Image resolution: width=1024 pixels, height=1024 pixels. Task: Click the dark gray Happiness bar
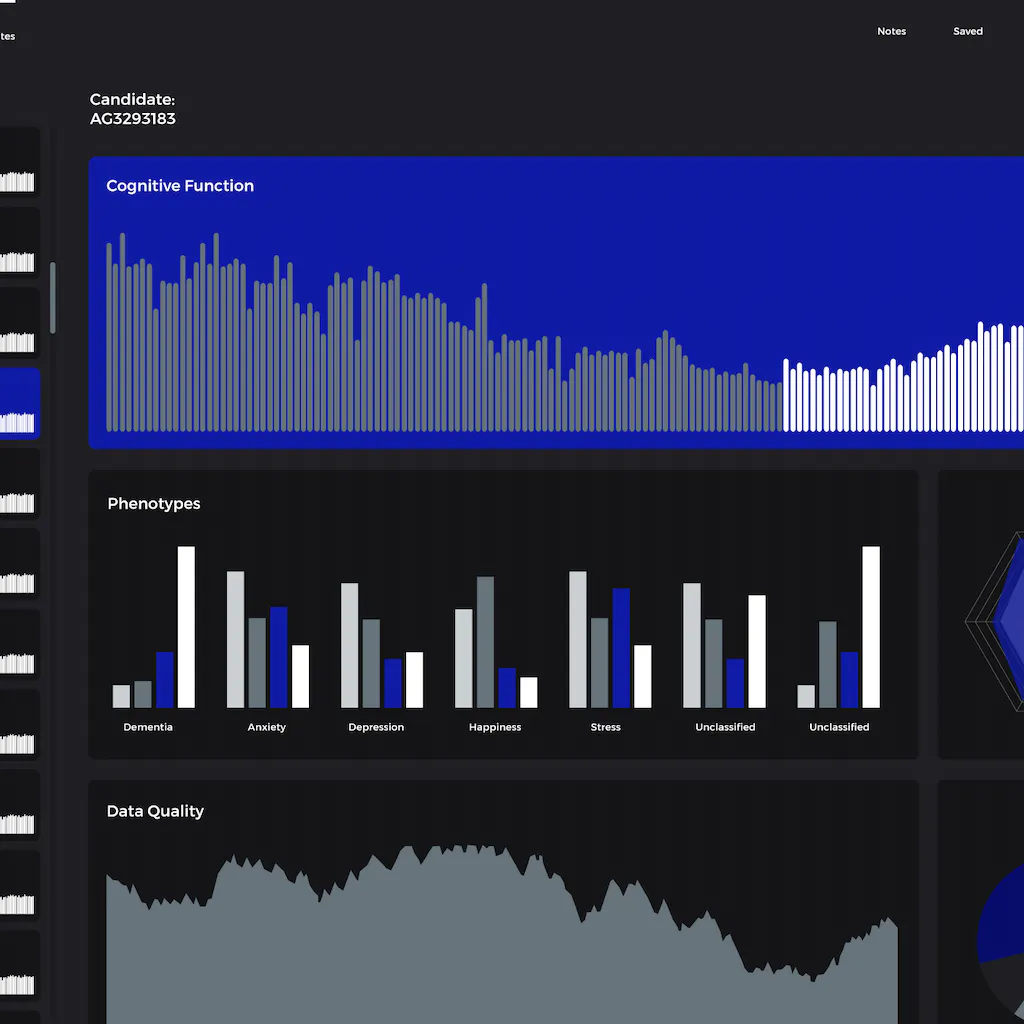tap(485, 642)
